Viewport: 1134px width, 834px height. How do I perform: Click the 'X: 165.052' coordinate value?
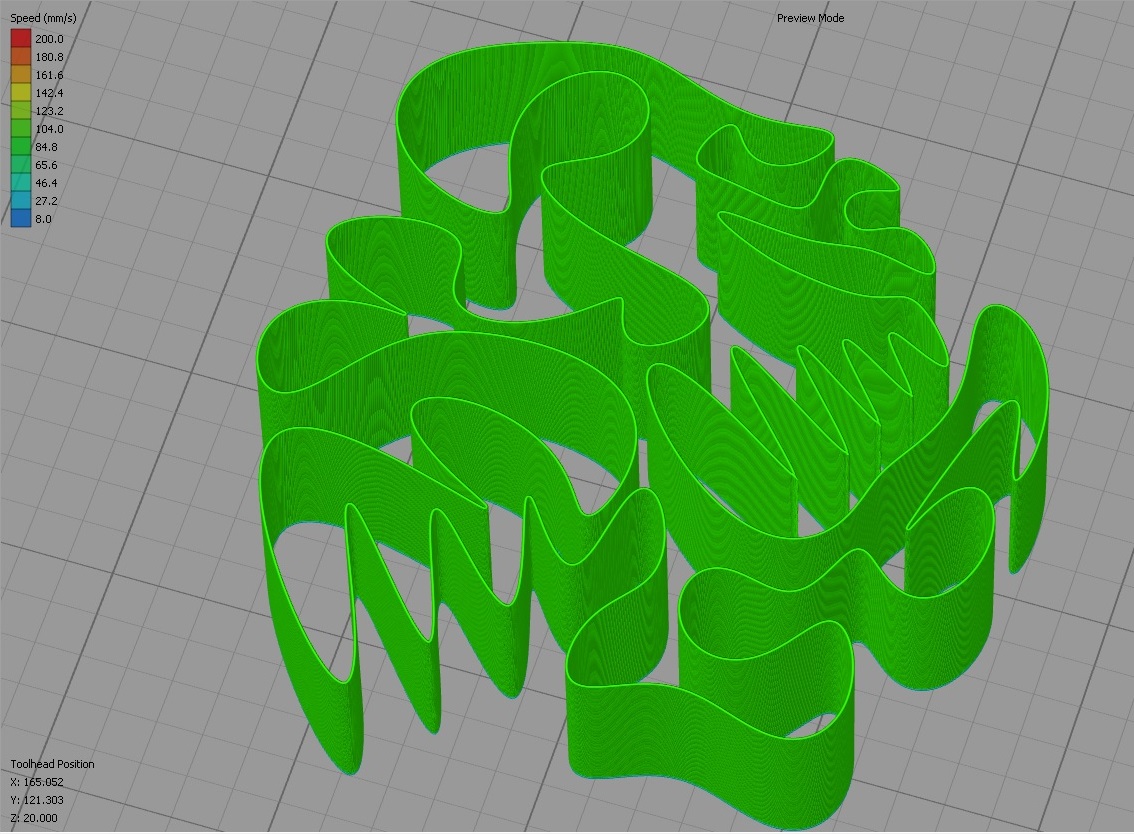(x=37, y=782)
